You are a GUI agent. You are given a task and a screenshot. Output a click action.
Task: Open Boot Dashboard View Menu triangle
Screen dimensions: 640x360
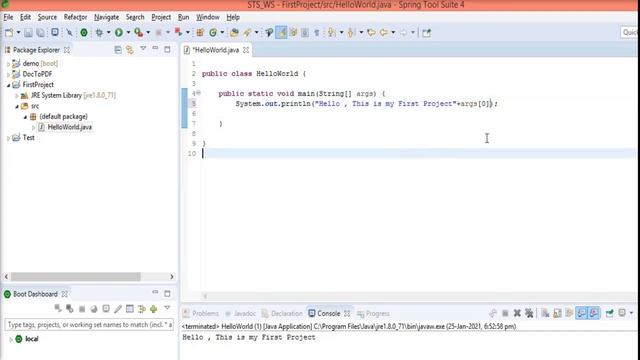click(167, 308)
